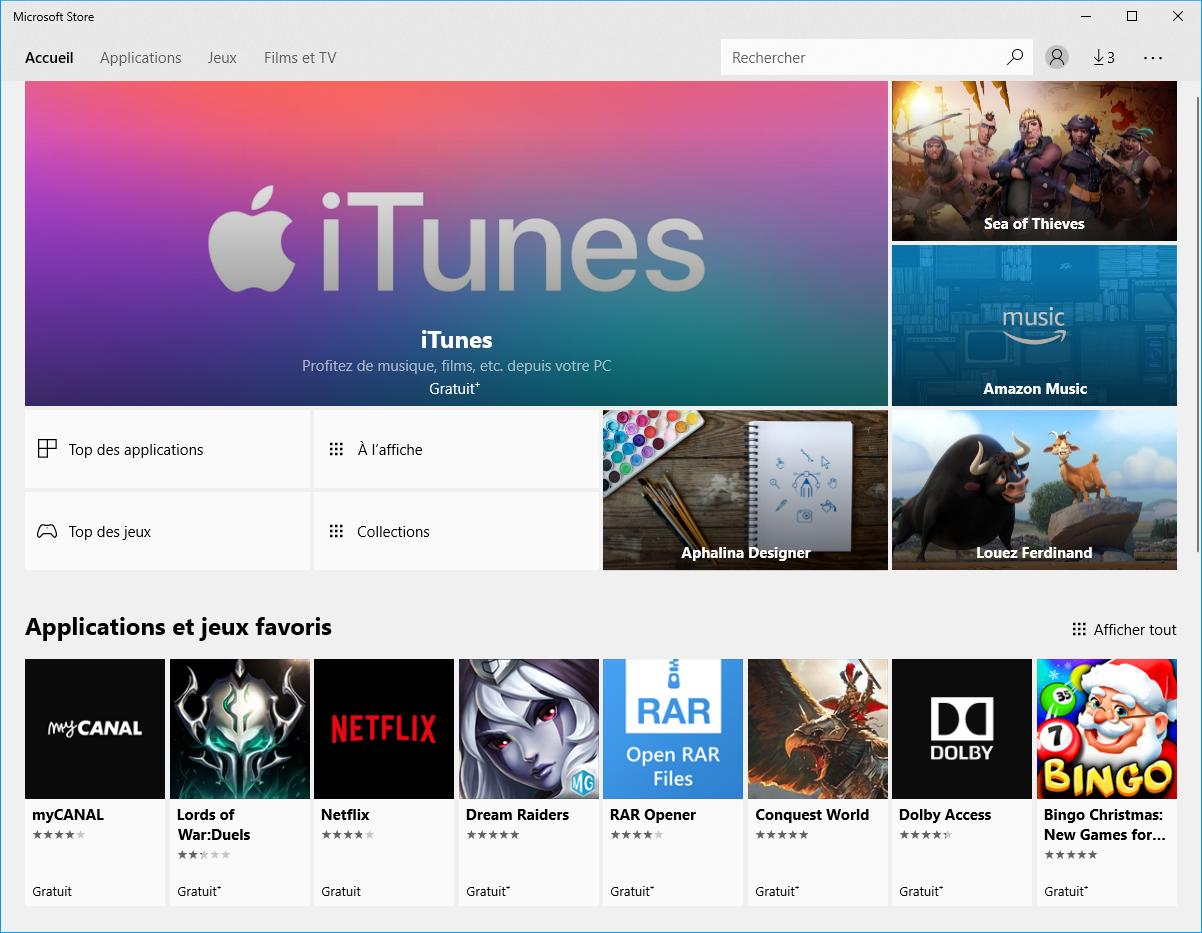Click Gratuit price under iTunes banner

pos(455,388)
